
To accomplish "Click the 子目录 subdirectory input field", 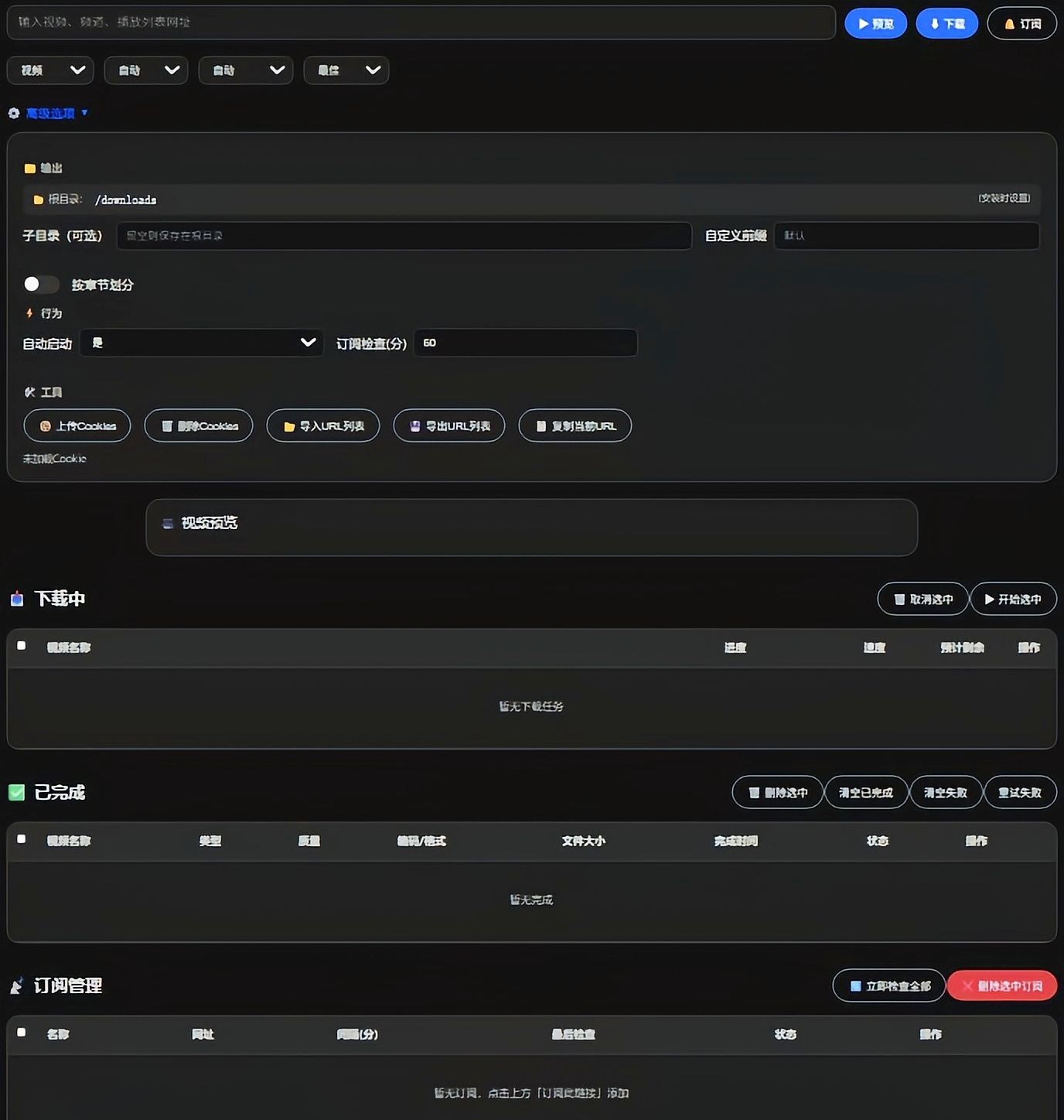I will [404, 236].
